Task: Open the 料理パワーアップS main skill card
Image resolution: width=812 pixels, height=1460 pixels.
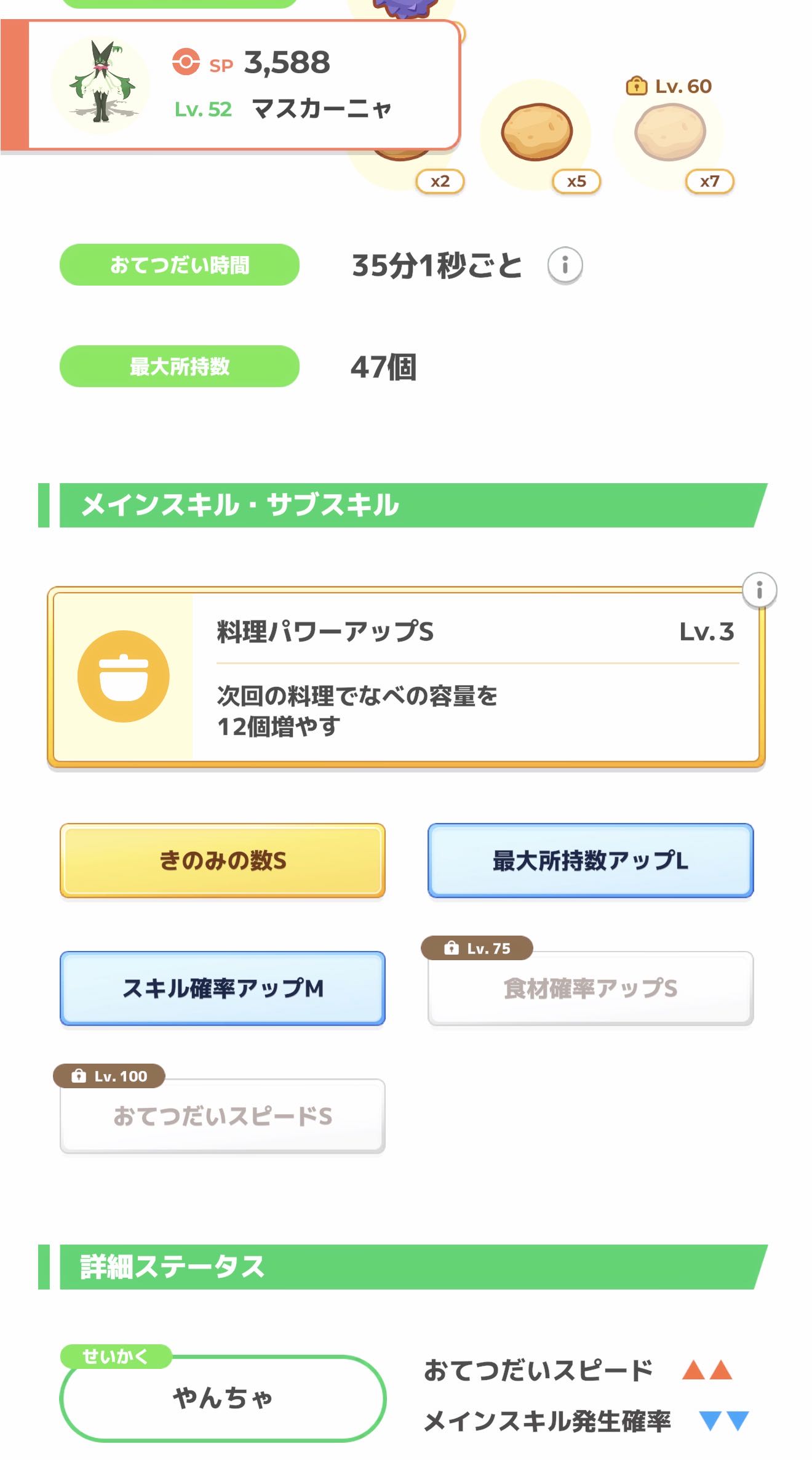Action: pos(468,677)
